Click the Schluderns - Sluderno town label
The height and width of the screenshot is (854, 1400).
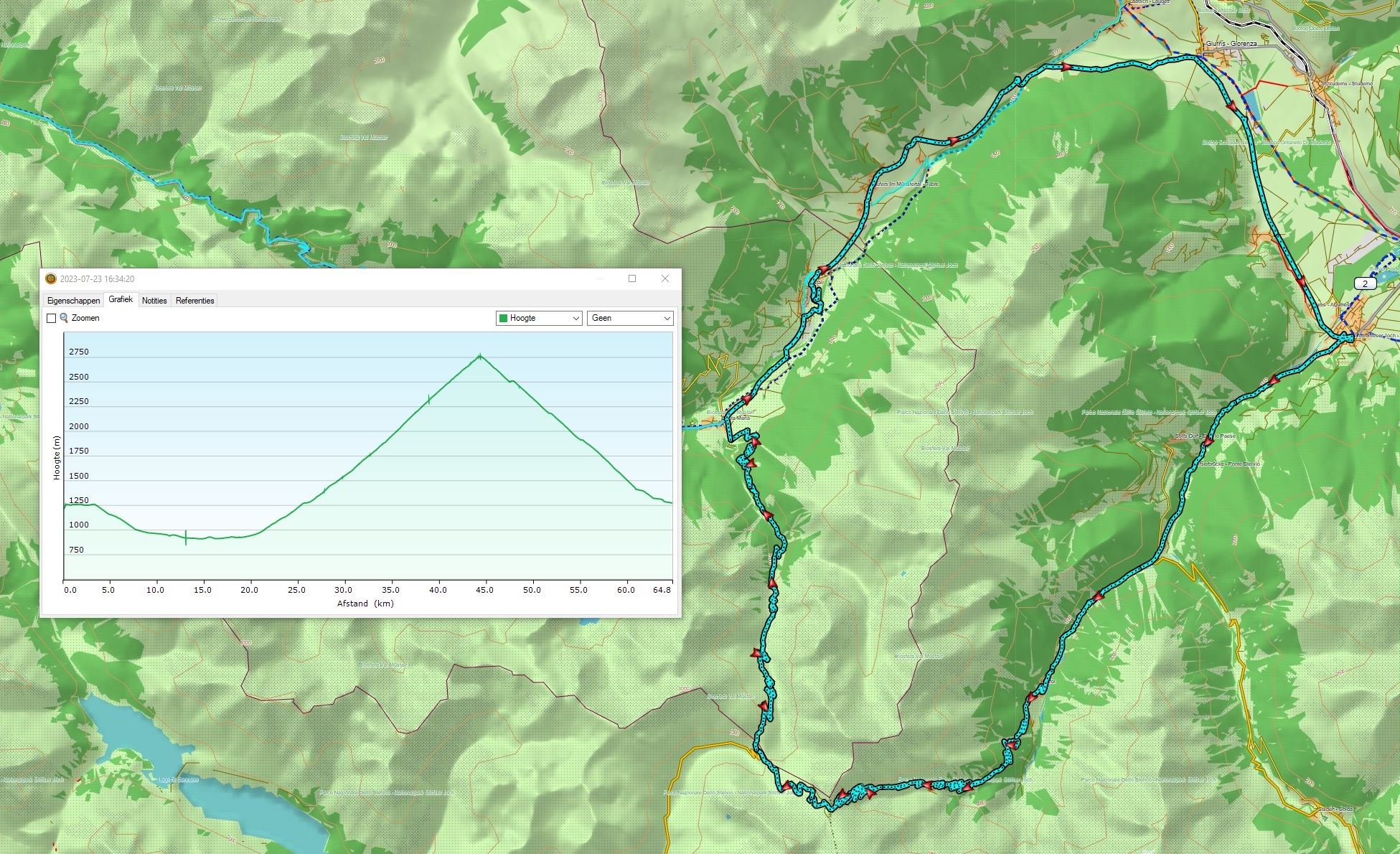pos(1346,83)
